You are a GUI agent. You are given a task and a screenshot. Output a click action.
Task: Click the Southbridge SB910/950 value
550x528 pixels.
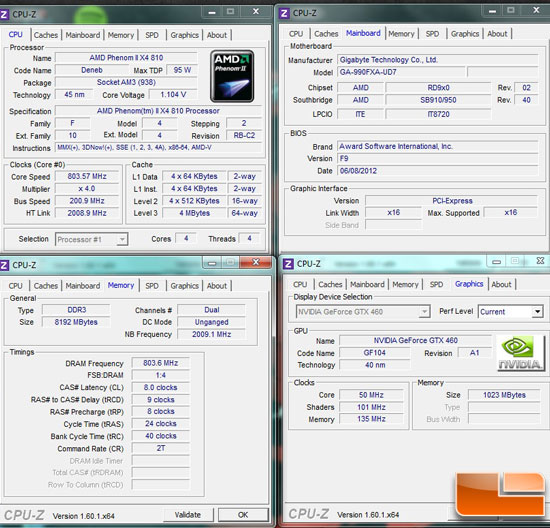click(438, 100)
